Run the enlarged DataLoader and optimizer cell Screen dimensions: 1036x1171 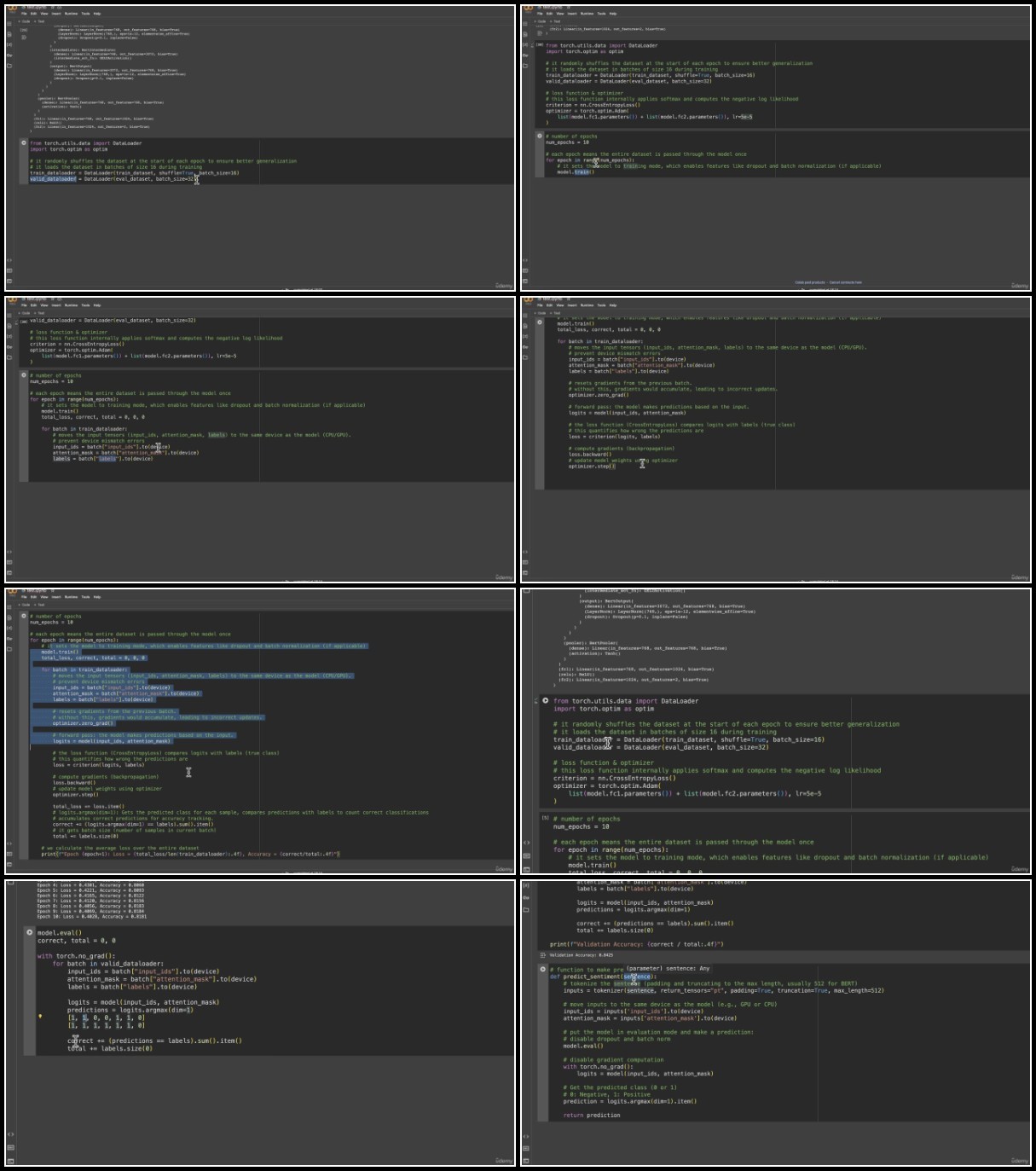(x=545, y=701)
